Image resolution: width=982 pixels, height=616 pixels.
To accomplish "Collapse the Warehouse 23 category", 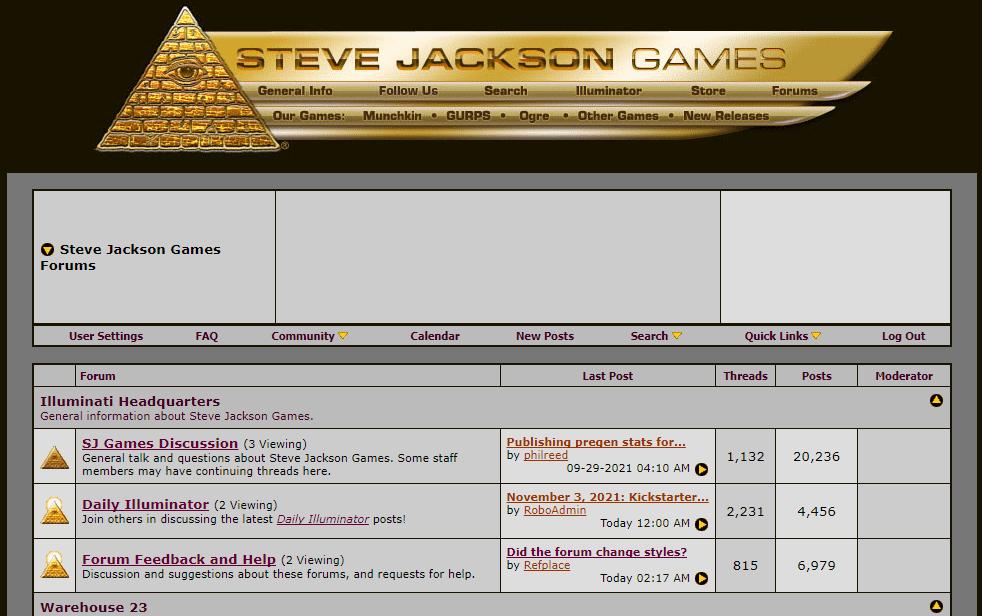I will tap(936, 606).
